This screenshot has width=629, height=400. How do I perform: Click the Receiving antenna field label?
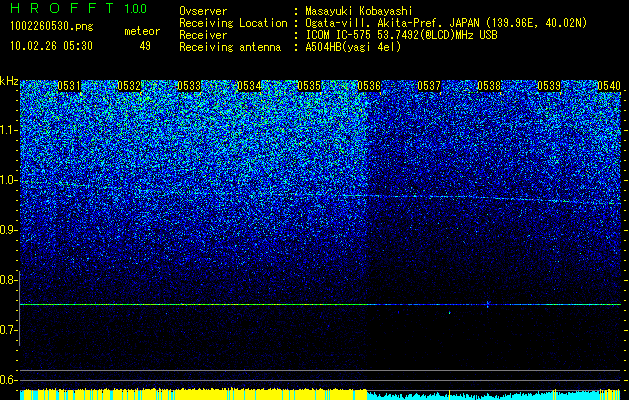point(230,47)
